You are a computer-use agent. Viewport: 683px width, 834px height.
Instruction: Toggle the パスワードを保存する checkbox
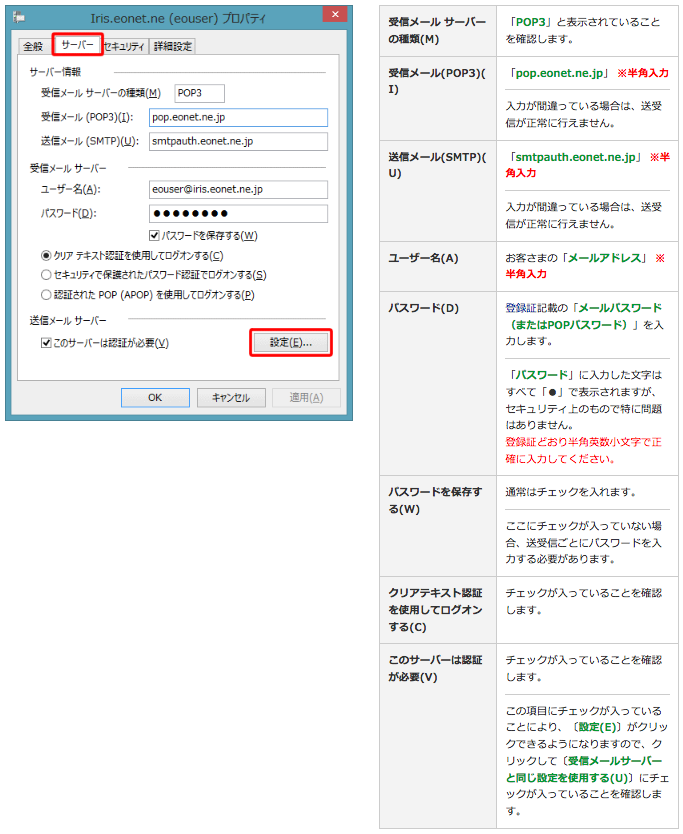(155, 236)
